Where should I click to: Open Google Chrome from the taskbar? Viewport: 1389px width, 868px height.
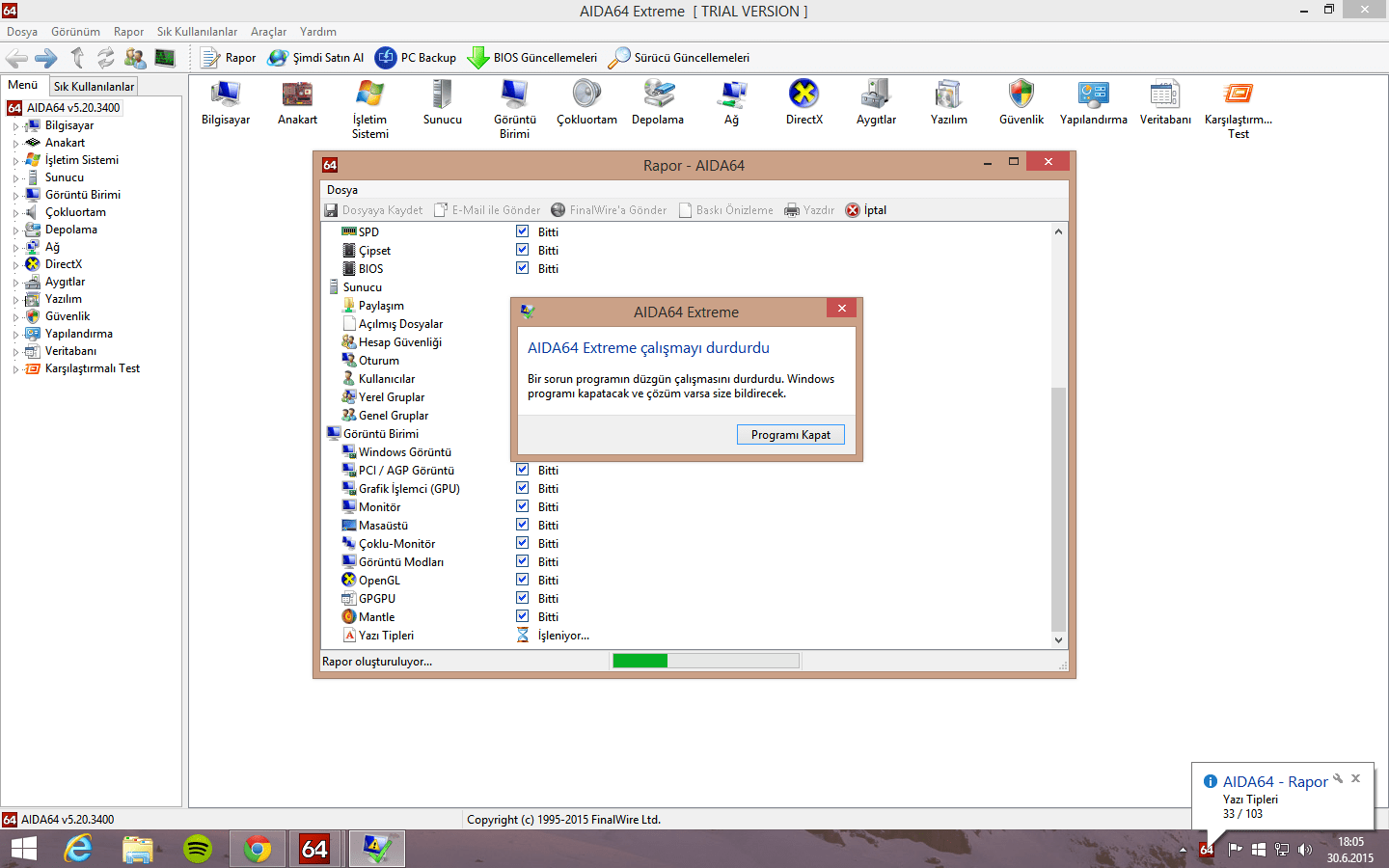click(x=258, y=849)
